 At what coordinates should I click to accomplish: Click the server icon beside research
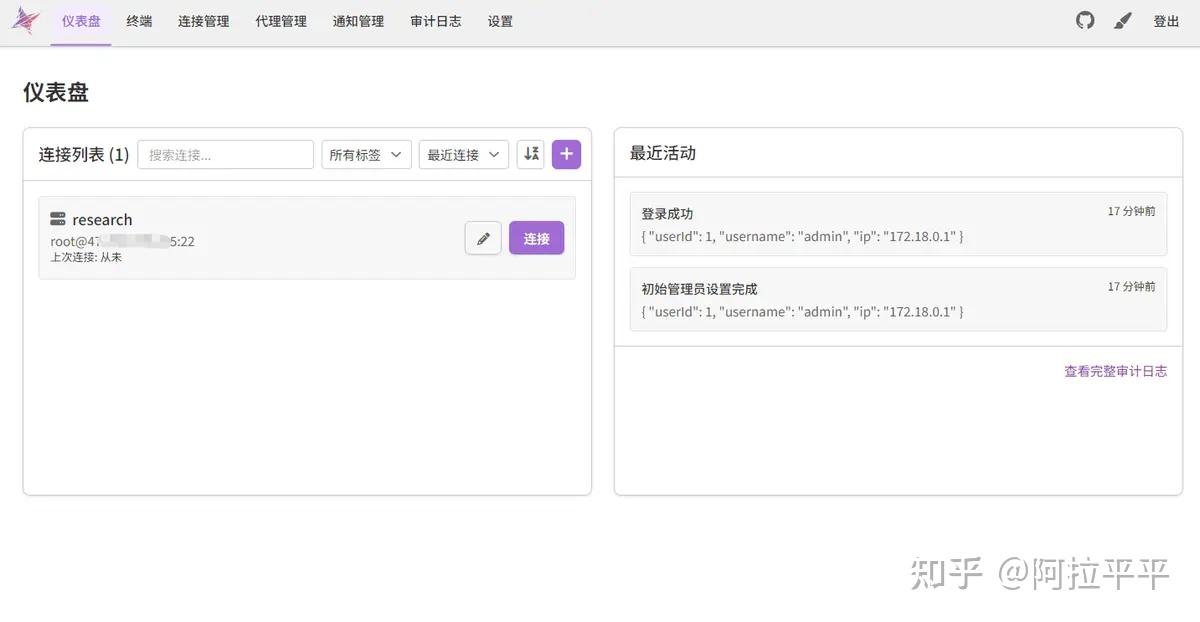point(58,219)
